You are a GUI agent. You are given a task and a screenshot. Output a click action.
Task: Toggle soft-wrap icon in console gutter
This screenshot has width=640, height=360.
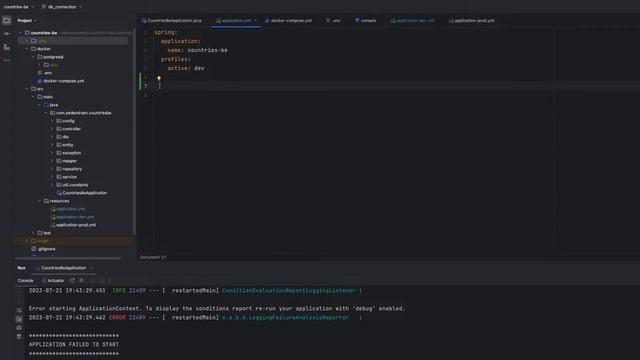(19, 311)
